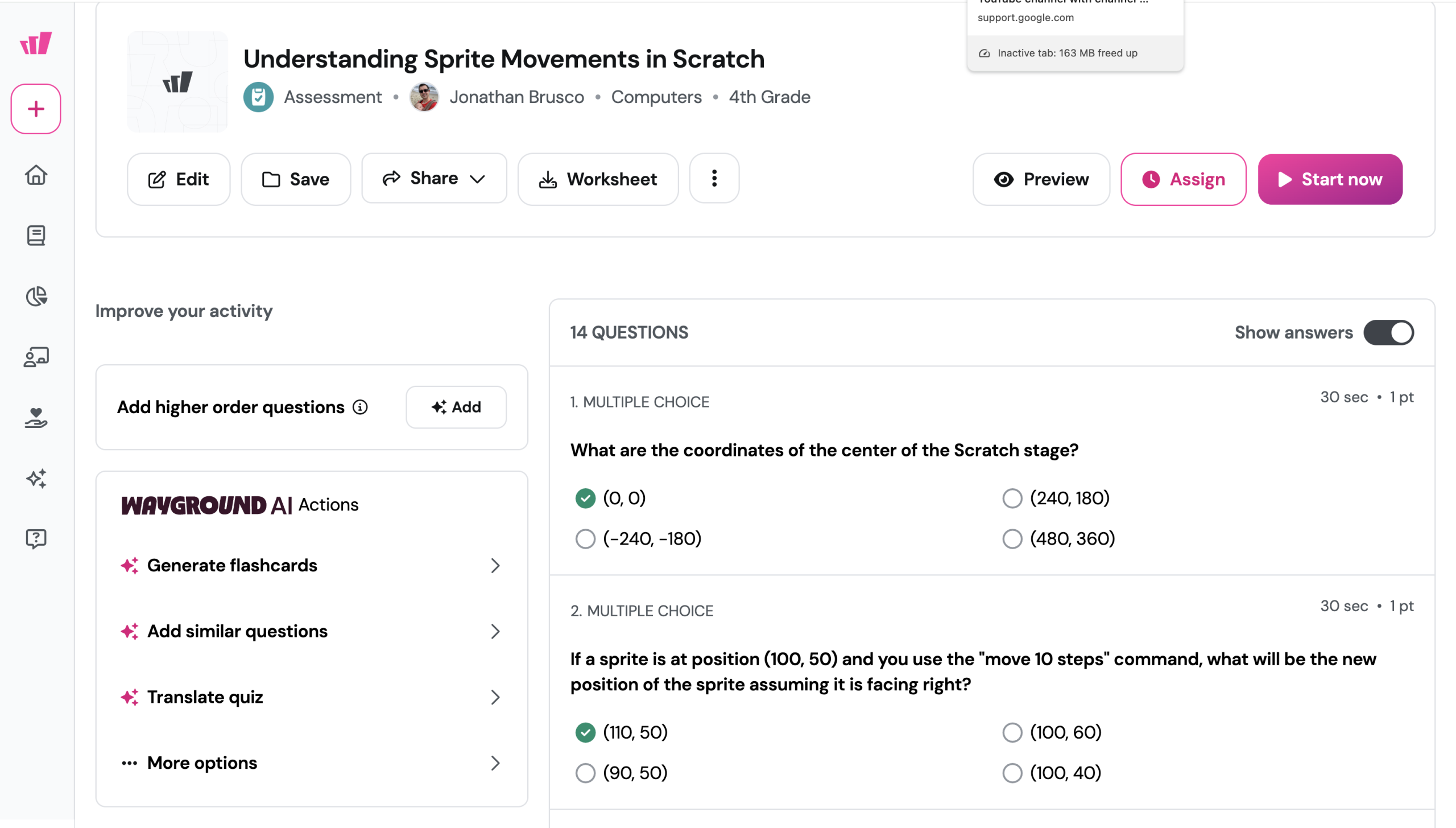Click the Start now button

coord(1330,179)
